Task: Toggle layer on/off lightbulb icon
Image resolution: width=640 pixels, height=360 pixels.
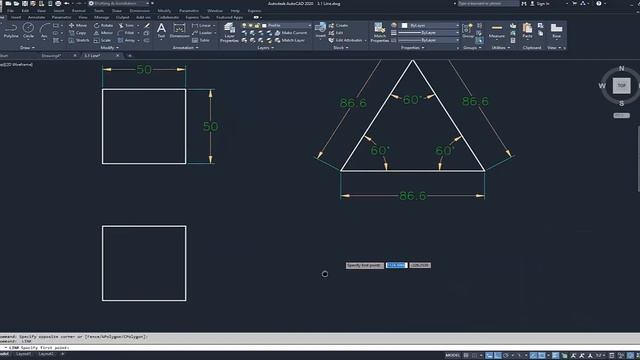Action: (x=244, y=25)
